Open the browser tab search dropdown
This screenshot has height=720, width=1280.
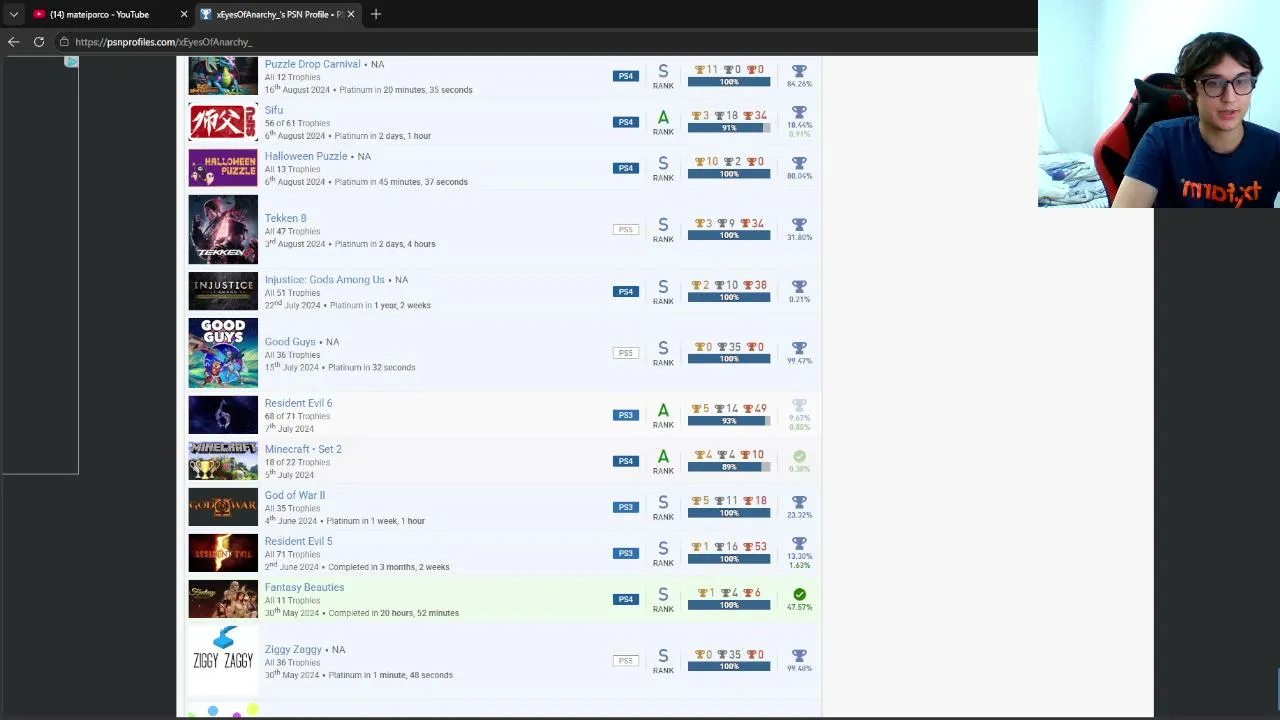[x=14, y=14]
